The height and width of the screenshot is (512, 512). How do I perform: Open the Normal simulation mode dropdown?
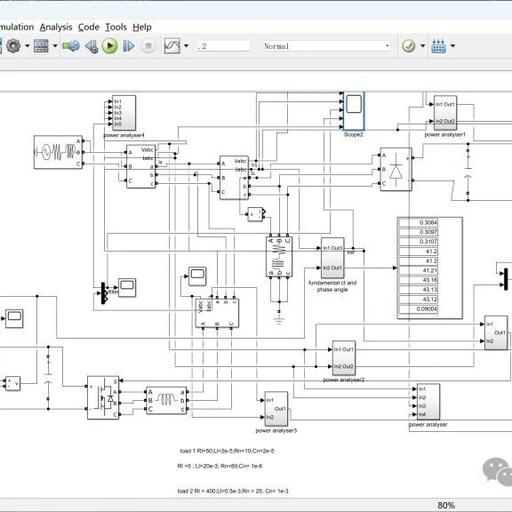click(326, 46)
